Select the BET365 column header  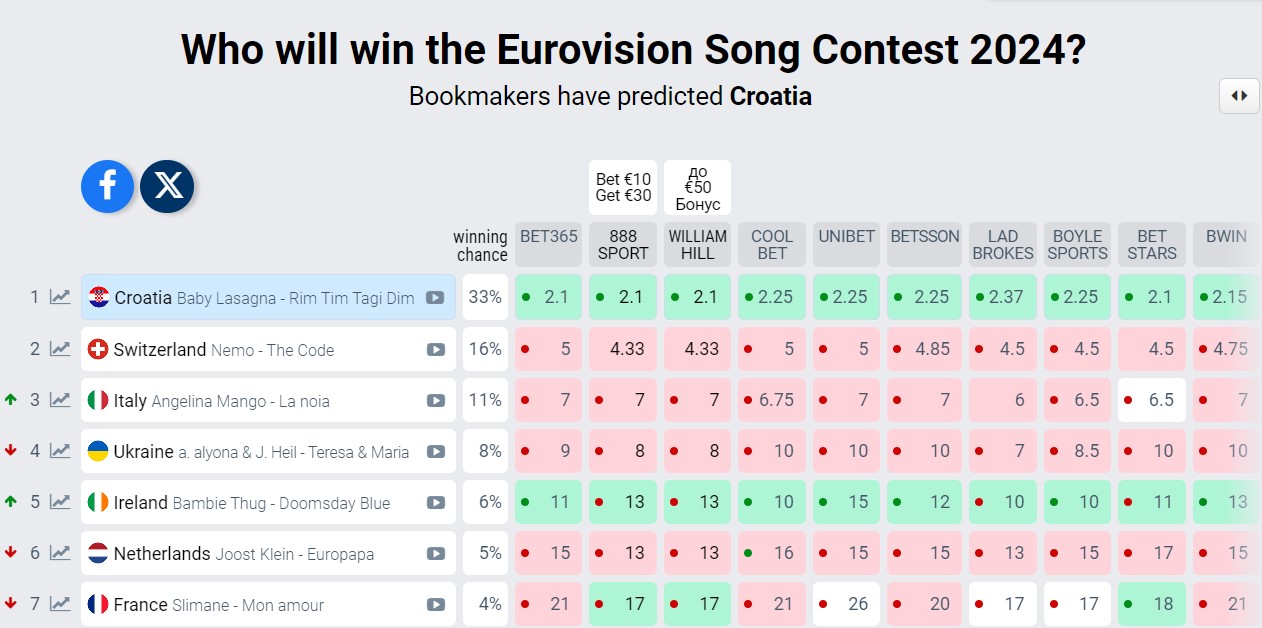[548, 244]
